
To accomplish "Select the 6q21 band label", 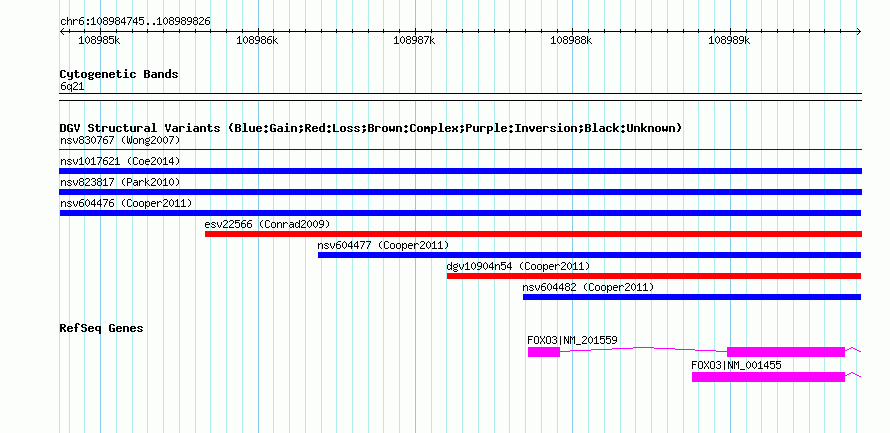I will pos(72,87).
